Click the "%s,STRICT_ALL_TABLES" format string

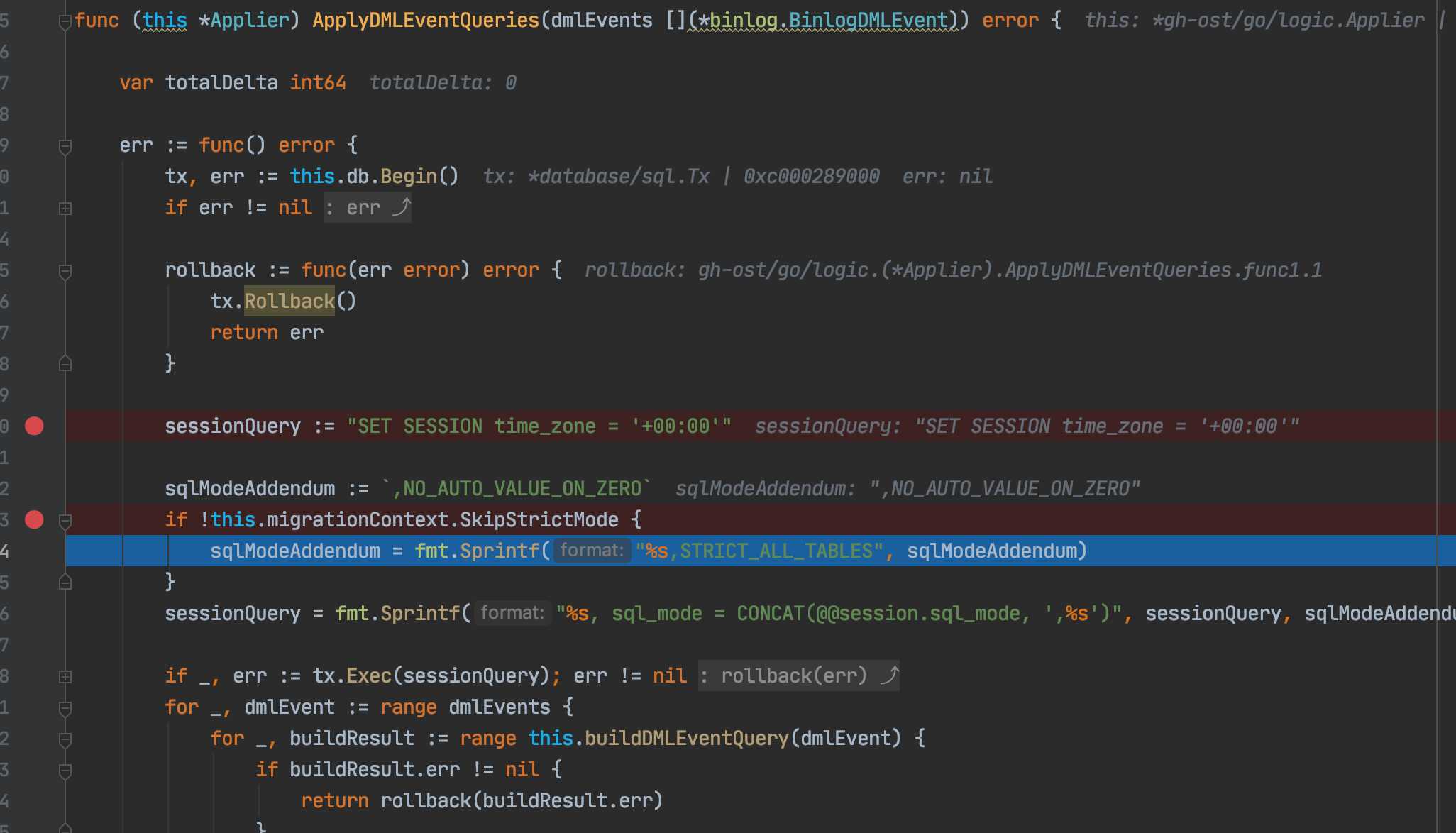(760, 551)
